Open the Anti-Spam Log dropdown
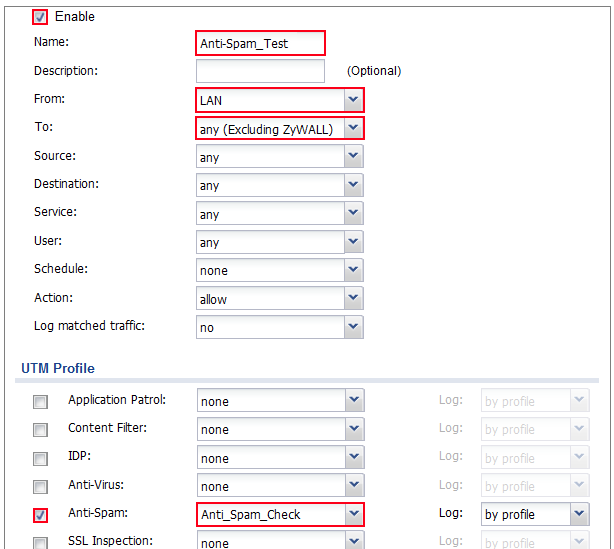The height and width of the screenshot is (549, 614). click(x=534, y=515)
